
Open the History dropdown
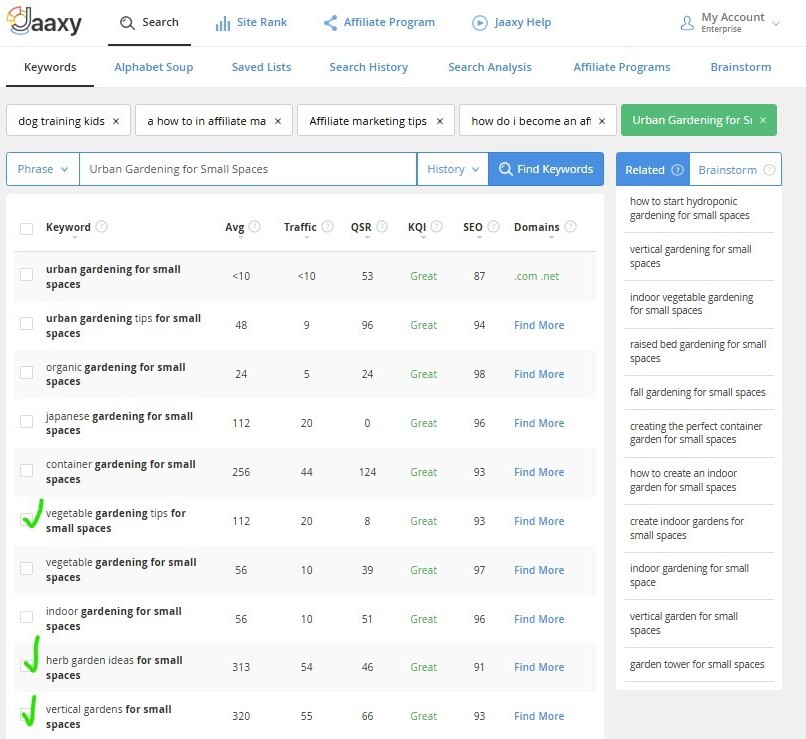(x=453, y=169)
